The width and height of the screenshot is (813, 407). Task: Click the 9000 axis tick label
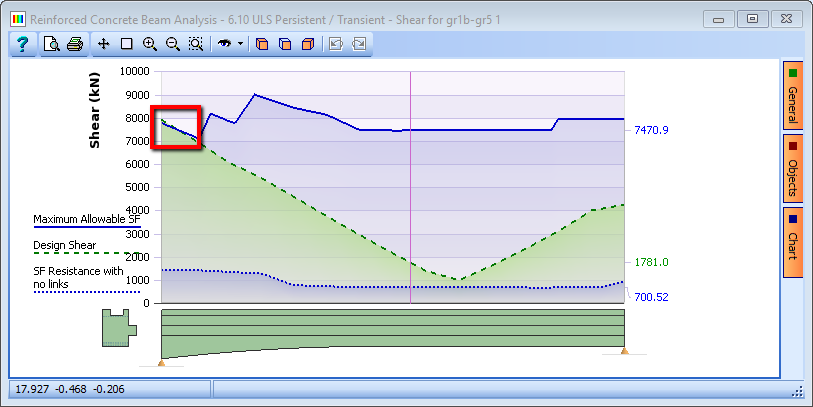[137, 95]
